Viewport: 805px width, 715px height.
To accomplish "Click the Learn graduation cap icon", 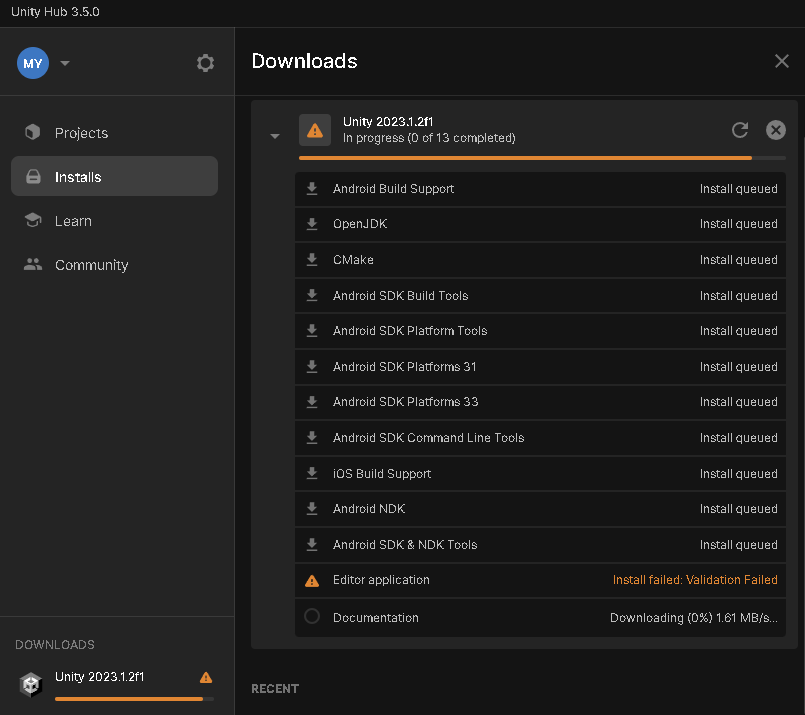I will coord(33,220).
